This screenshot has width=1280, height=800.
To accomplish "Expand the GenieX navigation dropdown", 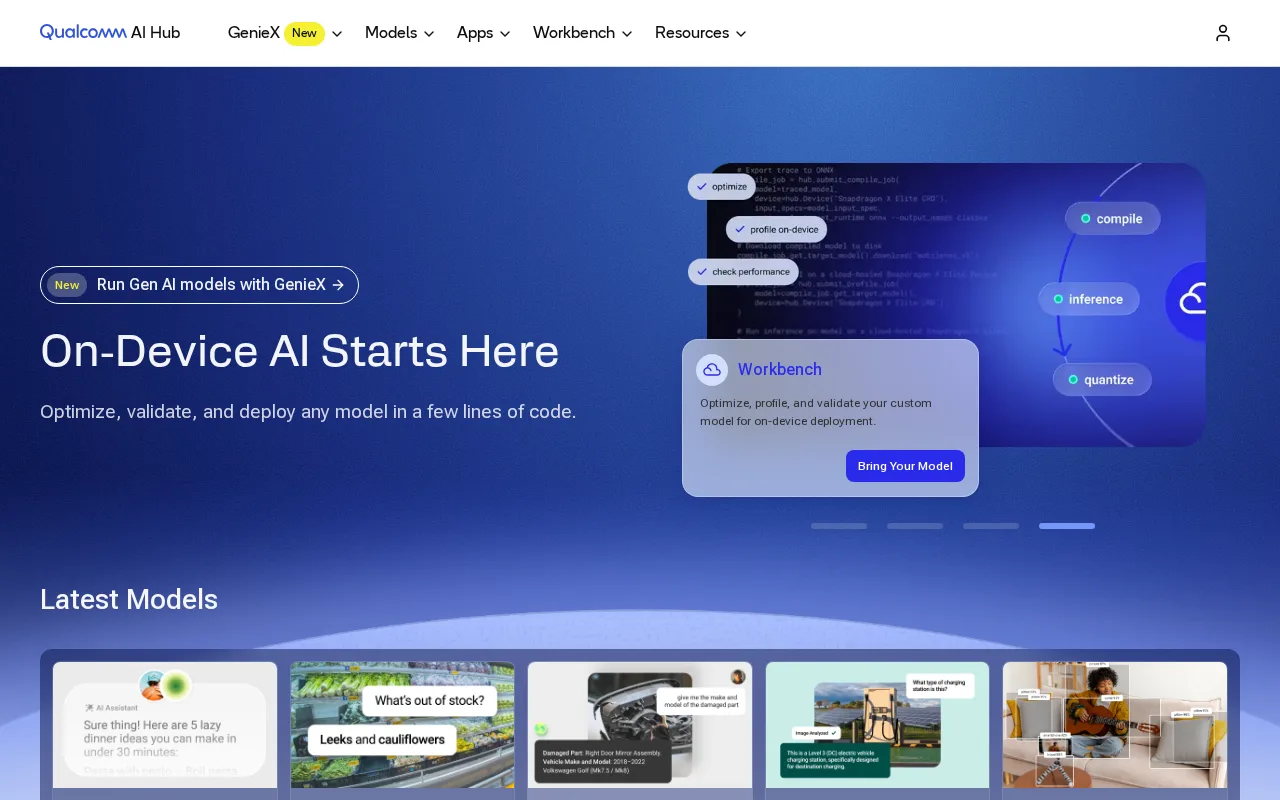I will tap(285, 33).
